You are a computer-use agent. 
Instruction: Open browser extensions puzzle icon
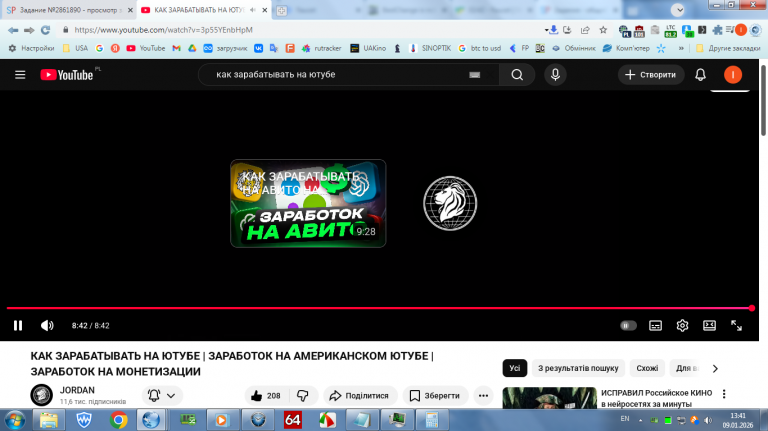pyautogui.click(x=718, y=30)
